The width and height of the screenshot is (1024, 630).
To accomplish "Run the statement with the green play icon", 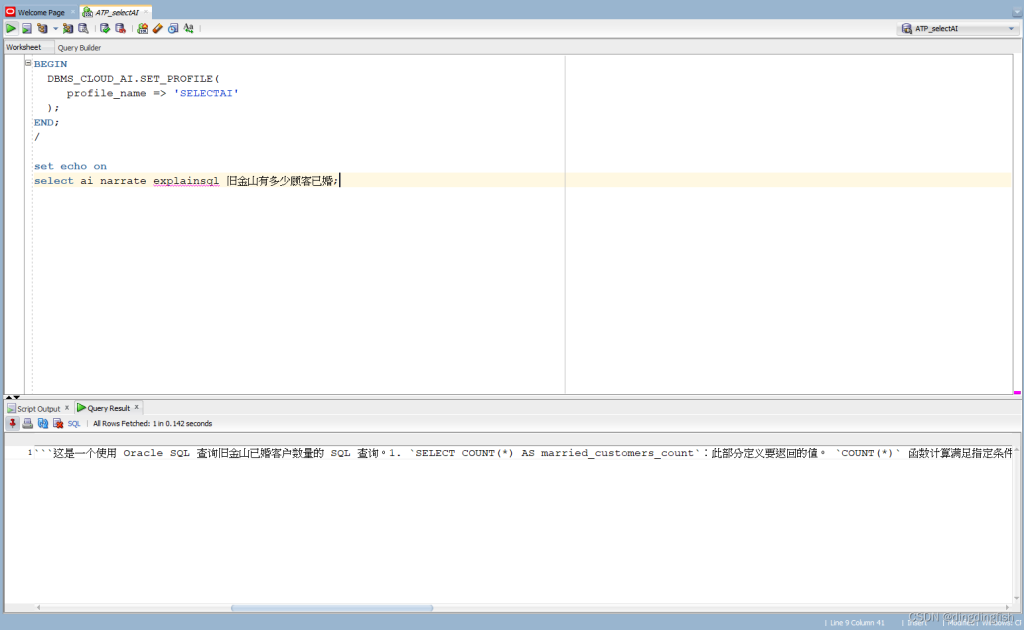I will (11, 28).
